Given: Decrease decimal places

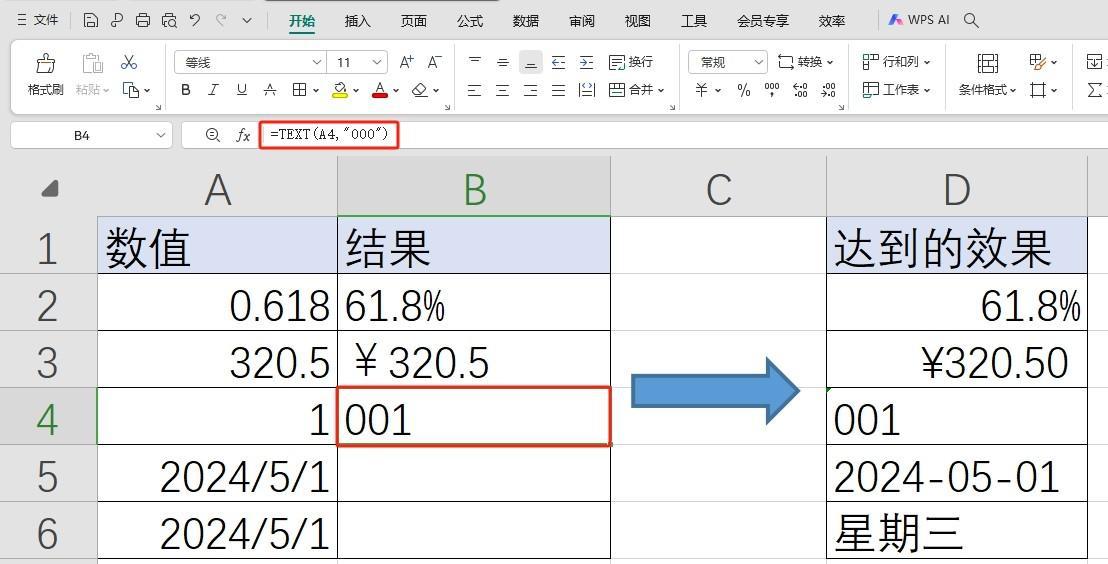Looking at the screenshot, I should point(828,90).
